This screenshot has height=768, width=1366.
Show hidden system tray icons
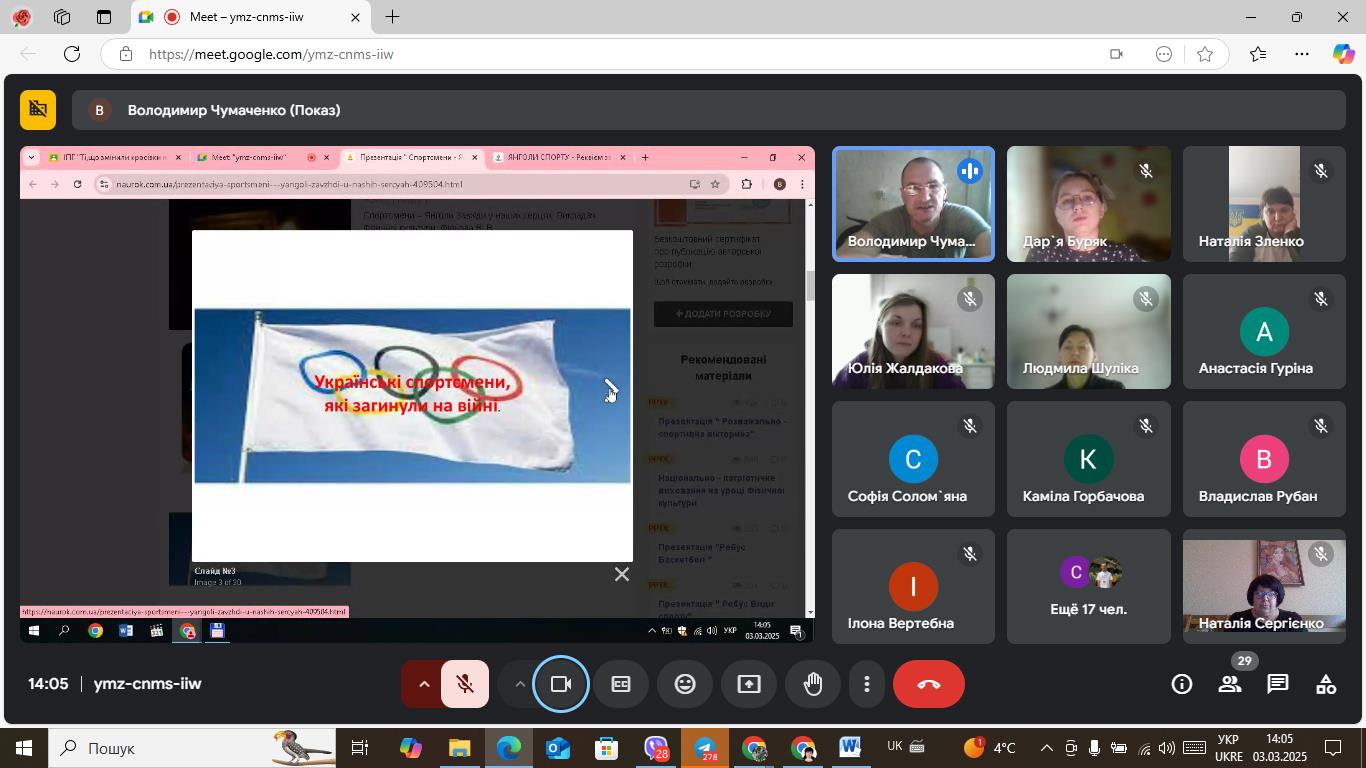(x=1047, y=748)
